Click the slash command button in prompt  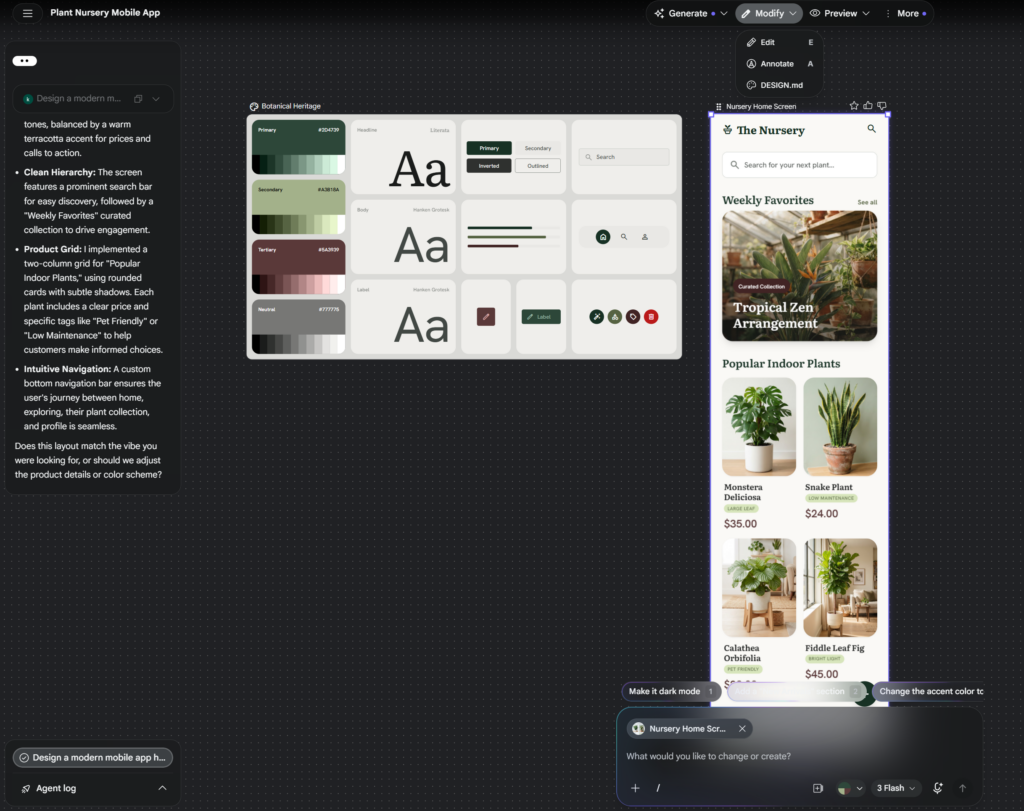tap(658, 788)
